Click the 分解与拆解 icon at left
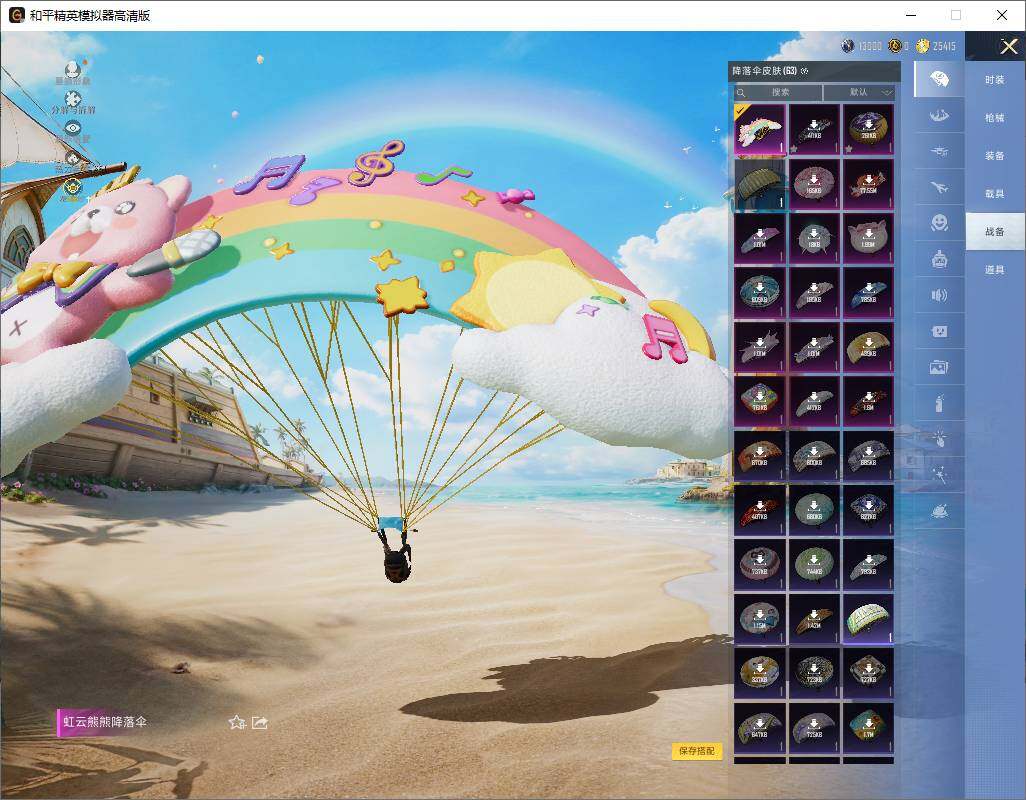 (x=73, y=99)
